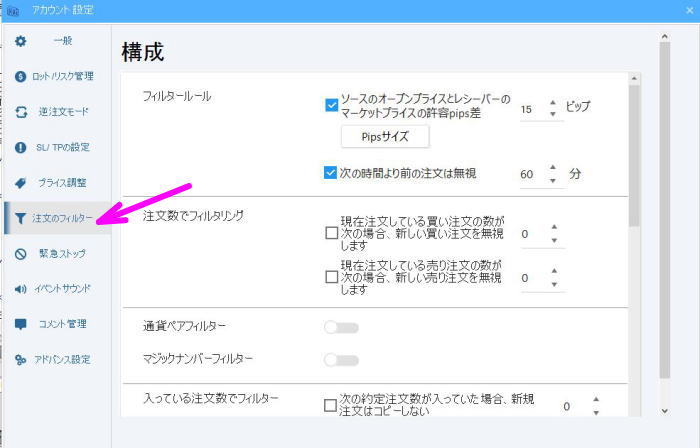Open the イベントサウンド section
This screenshot has height=448, width=700.
tap(58, 289)
